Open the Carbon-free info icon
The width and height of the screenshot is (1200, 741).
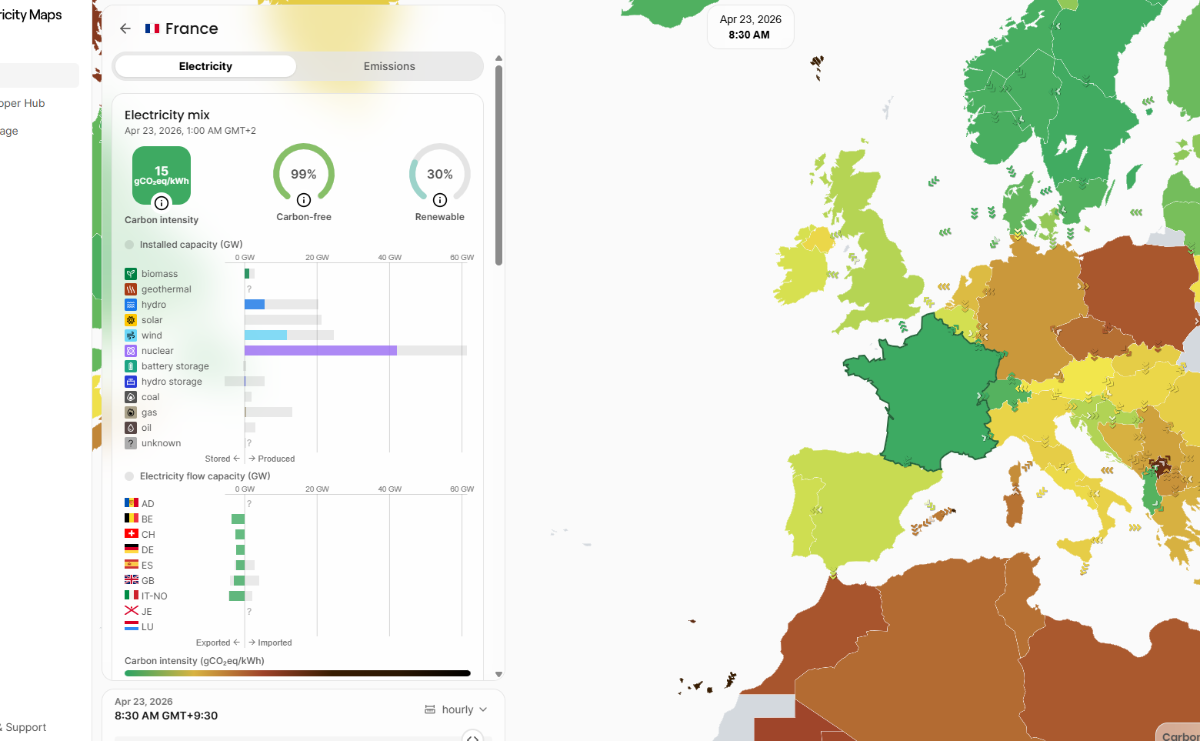tap(304, 200)
